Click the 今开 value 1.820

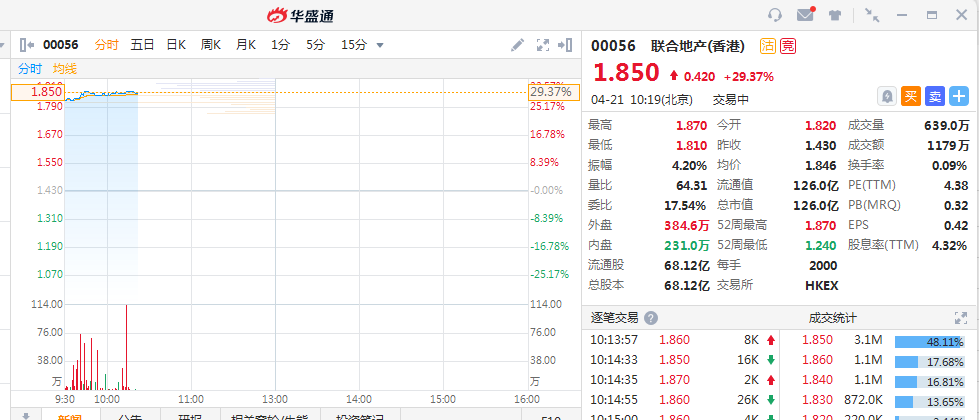[820, 125]
